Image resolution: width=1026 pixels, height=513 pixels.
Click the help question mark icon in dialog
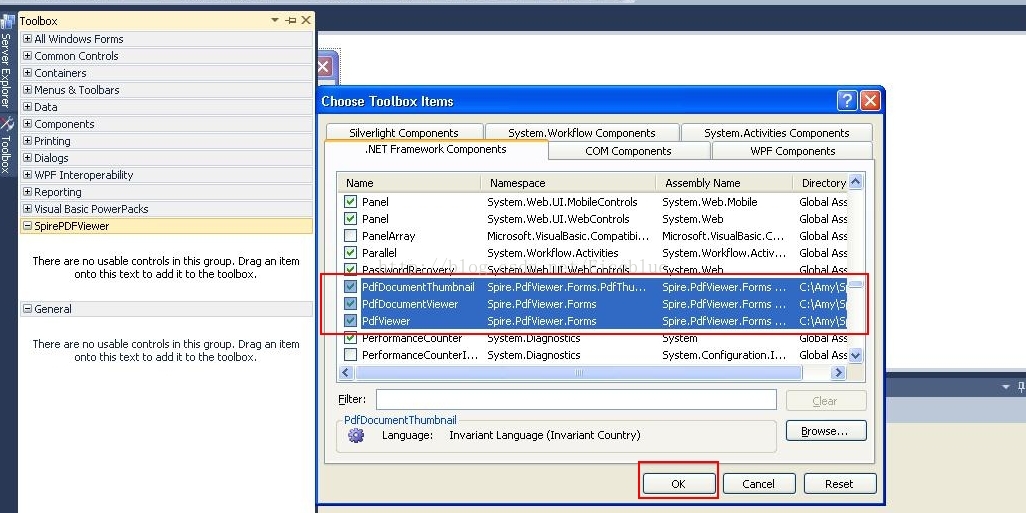[847, 101]
